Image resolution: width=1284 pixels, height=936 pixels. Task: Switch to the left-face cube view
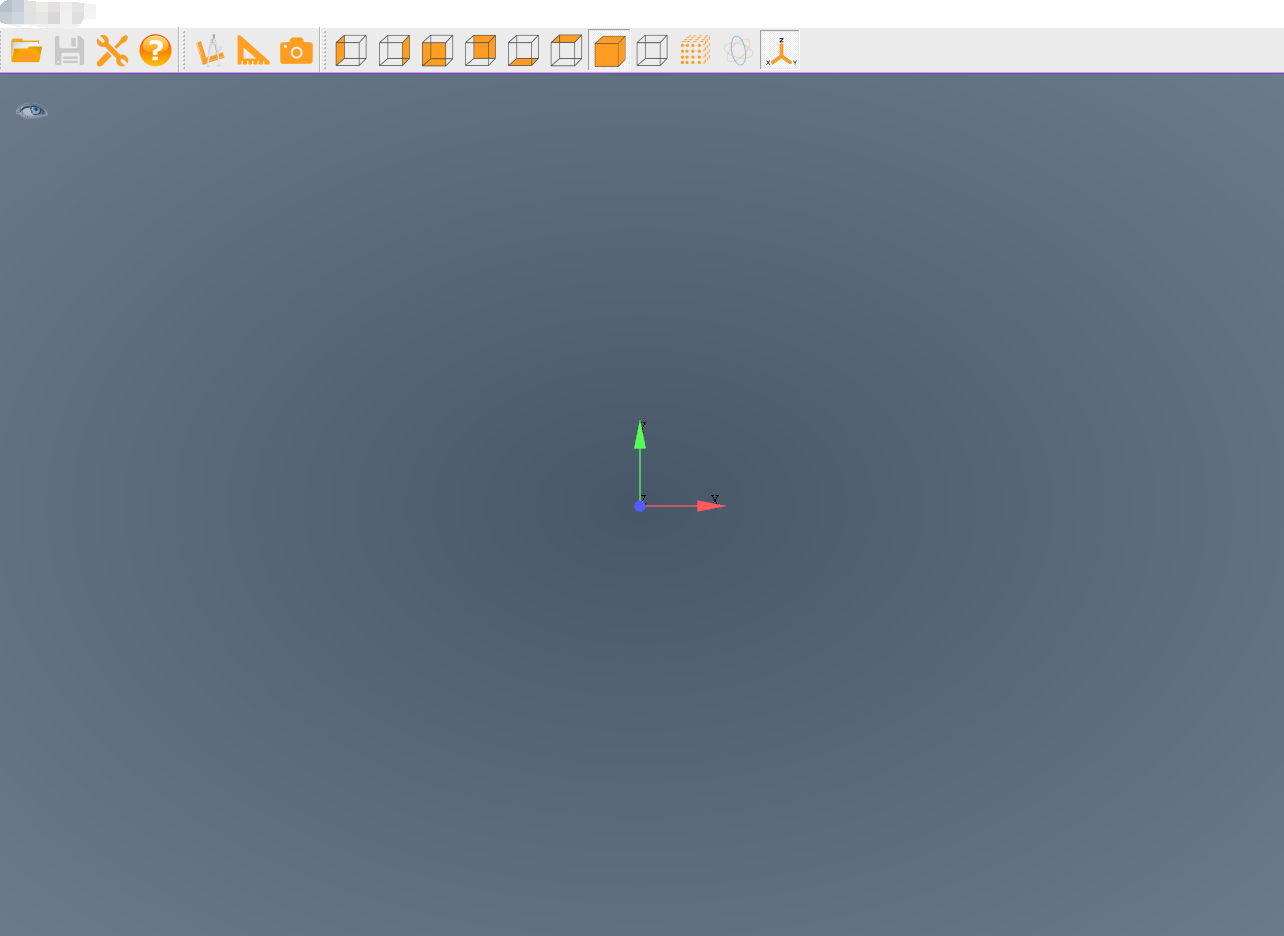click(351, 50)
